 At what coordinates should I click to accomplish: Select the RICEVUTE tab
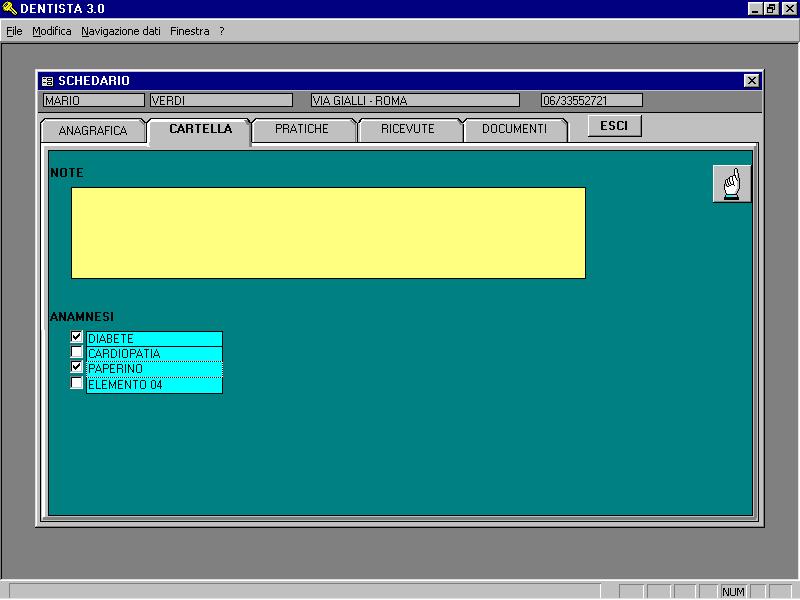coord(408,129)
